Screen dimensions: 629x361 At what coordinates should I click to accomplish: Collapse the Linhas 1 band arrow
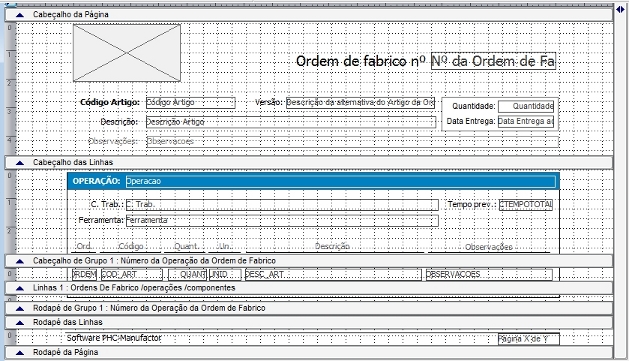[20, 288]
